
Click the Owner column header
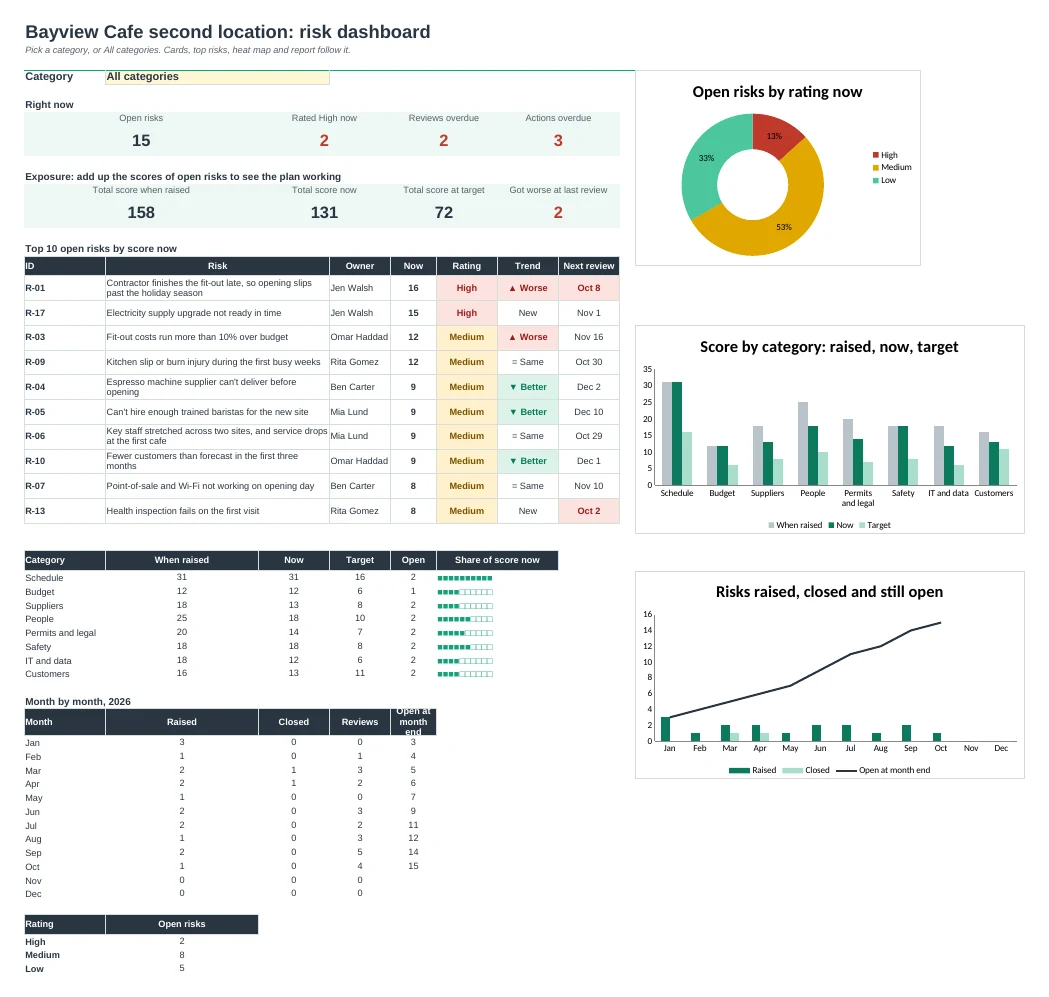pos(360,266)
